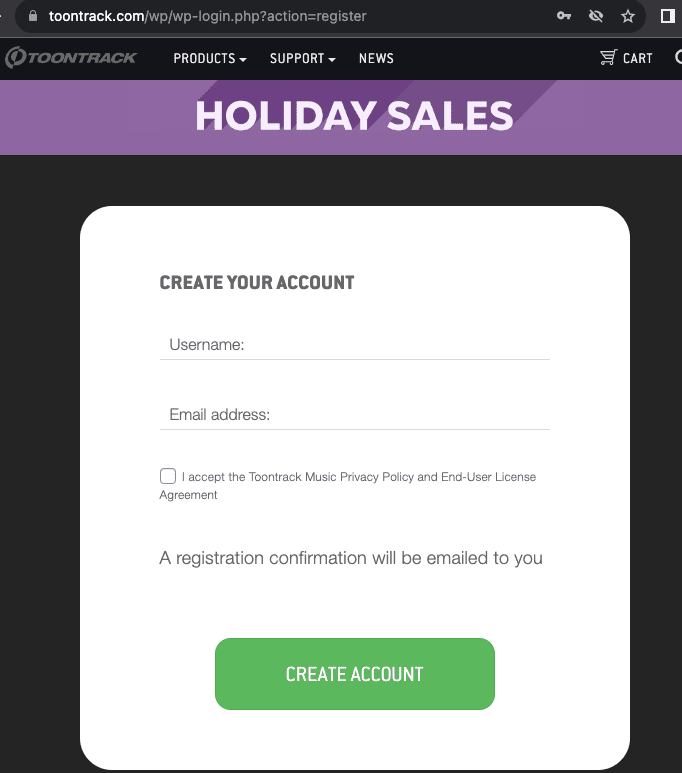682x773 pixels.
Task: Click the Holiday Sales banner
Action: coord(341,117)
